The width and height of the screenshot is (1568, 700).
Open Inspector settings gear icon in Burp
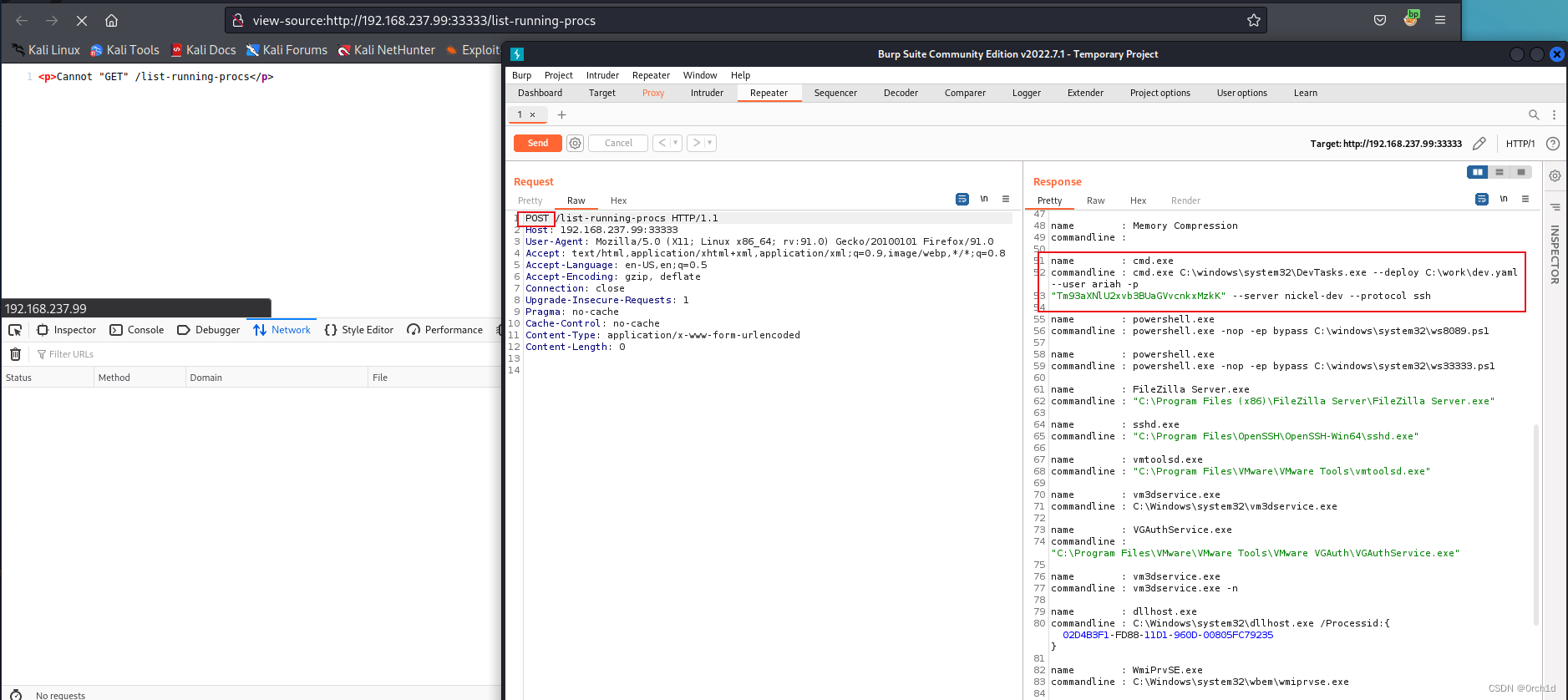[1555, 176]
